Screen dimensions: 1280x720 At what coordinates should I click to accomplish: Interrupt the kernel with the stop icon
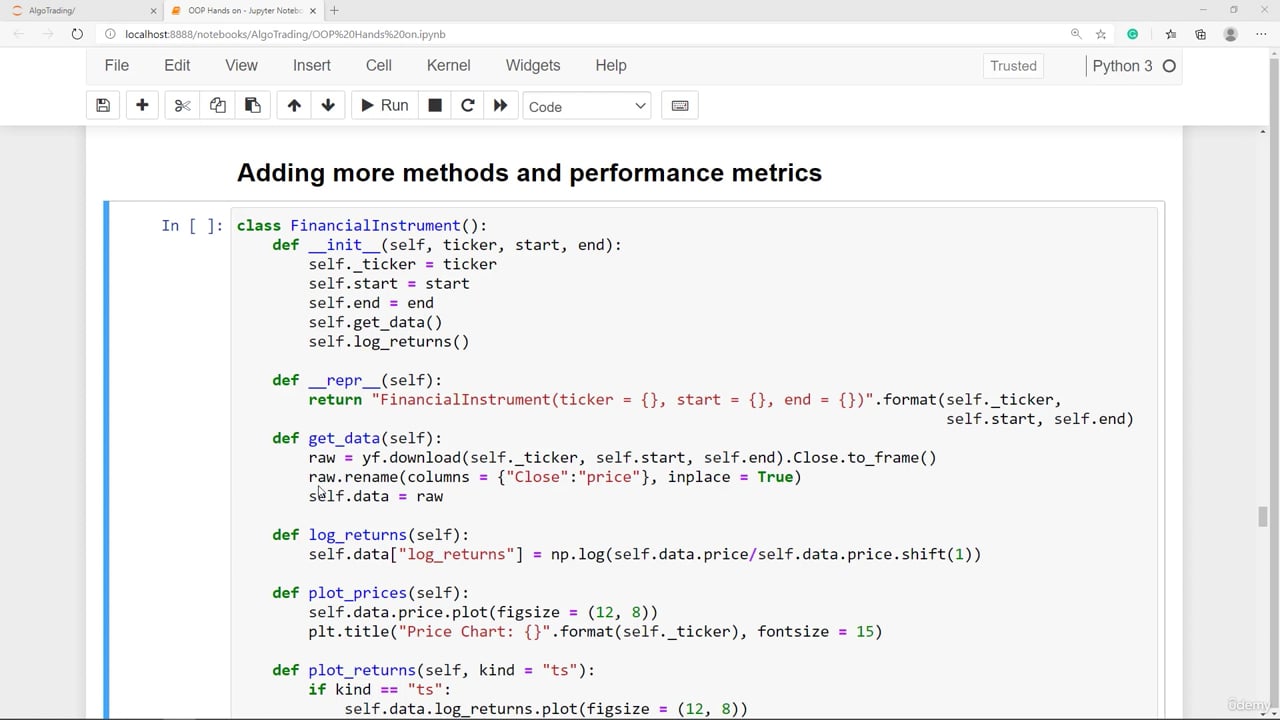click(x=435, y=105)
